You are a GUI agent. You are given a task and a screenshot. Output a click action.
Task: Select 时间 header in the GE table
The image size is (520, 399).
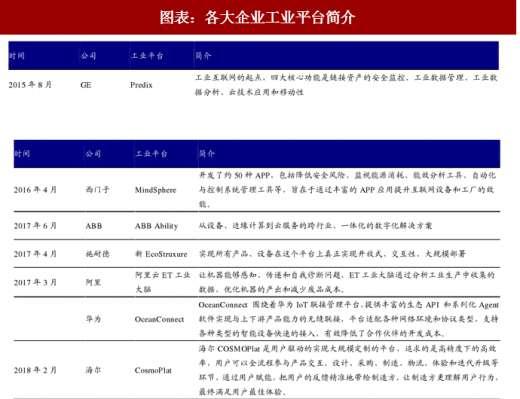click(x=17, y=55)
